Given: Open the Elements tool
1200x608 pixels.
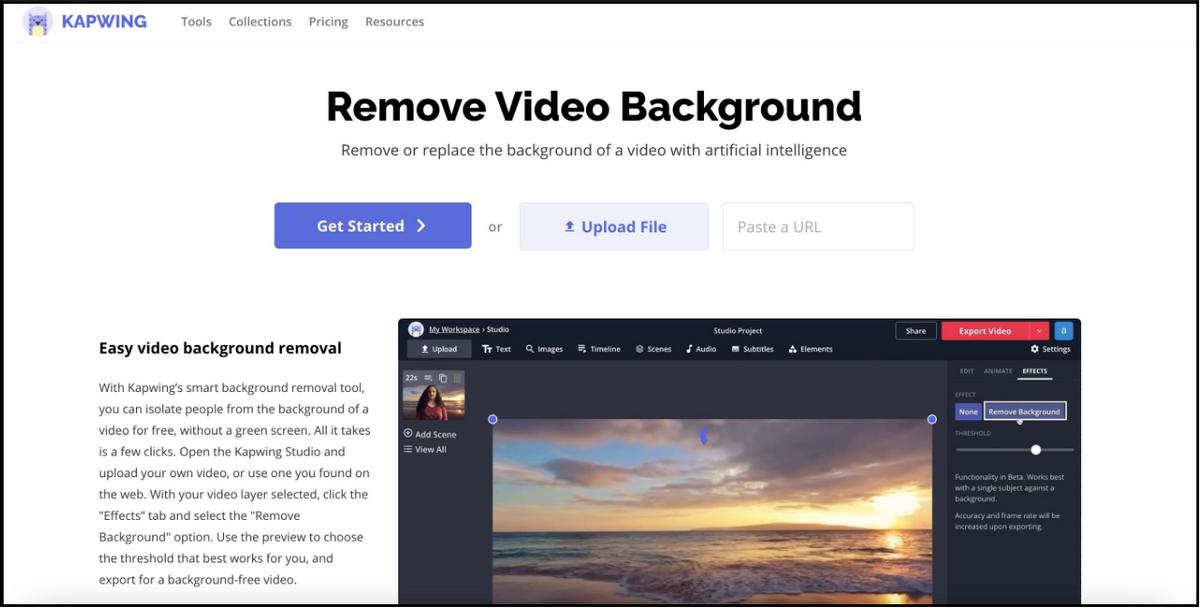Looking at the screenshot, I should 810,349.
